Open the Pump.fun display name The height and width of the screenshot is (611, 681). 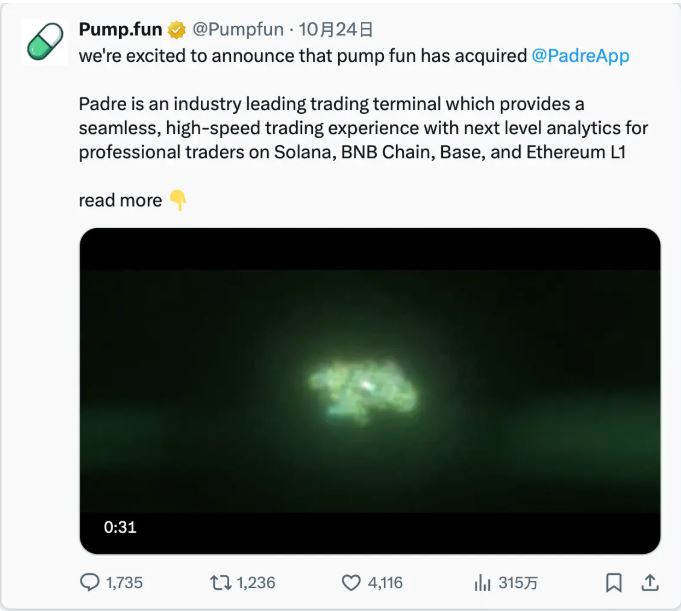[120, 30]
